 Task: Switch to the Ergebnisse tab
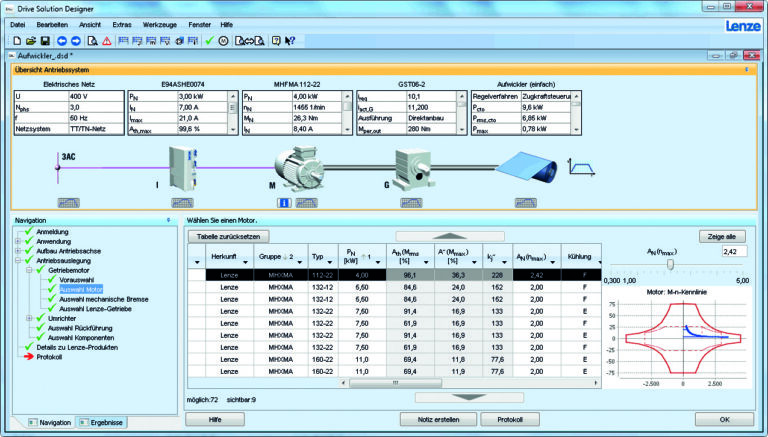coord(103,422)
